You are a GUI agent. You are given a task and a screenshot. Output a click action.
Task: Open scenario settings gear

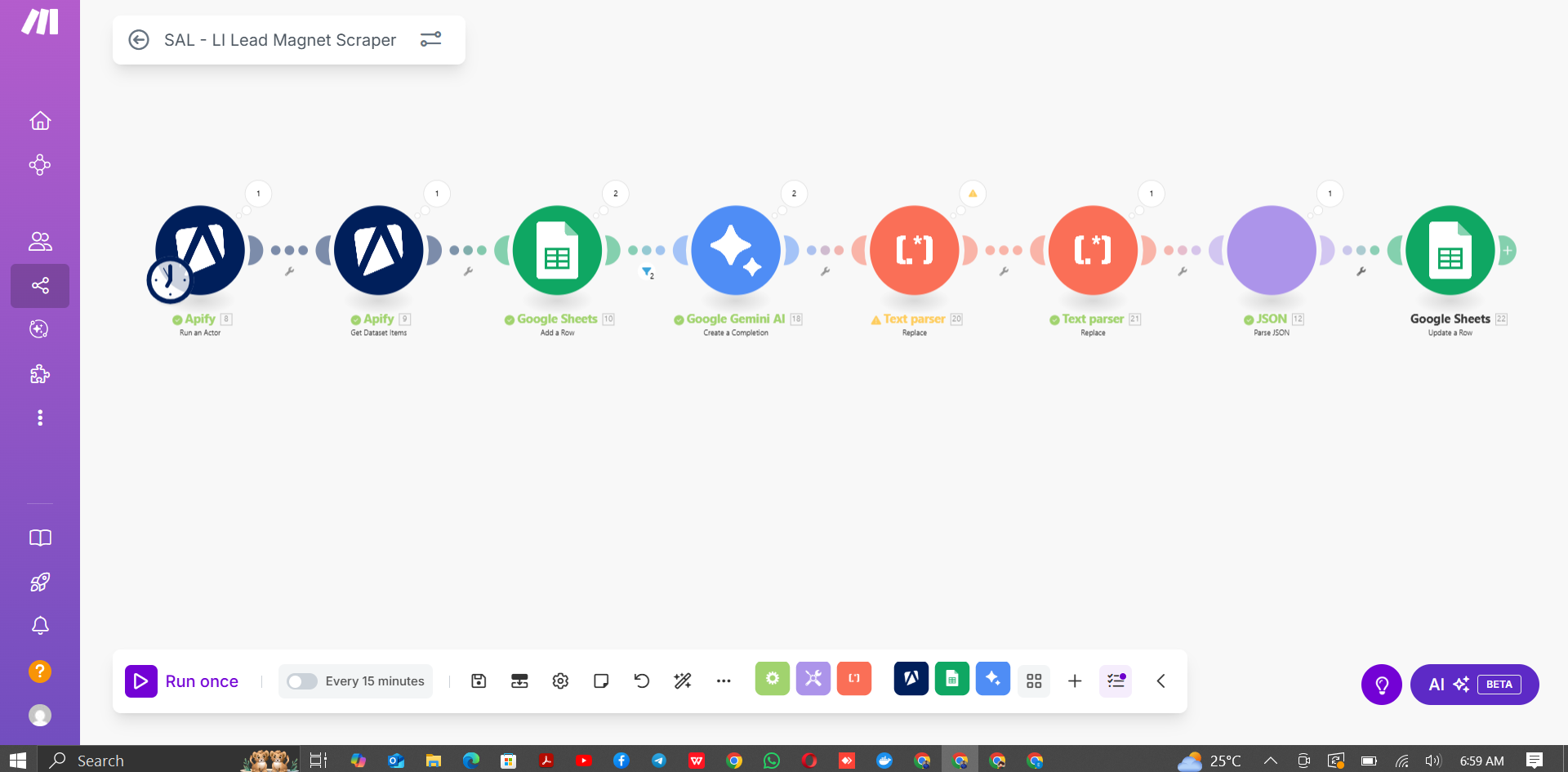tap(560, 681)
